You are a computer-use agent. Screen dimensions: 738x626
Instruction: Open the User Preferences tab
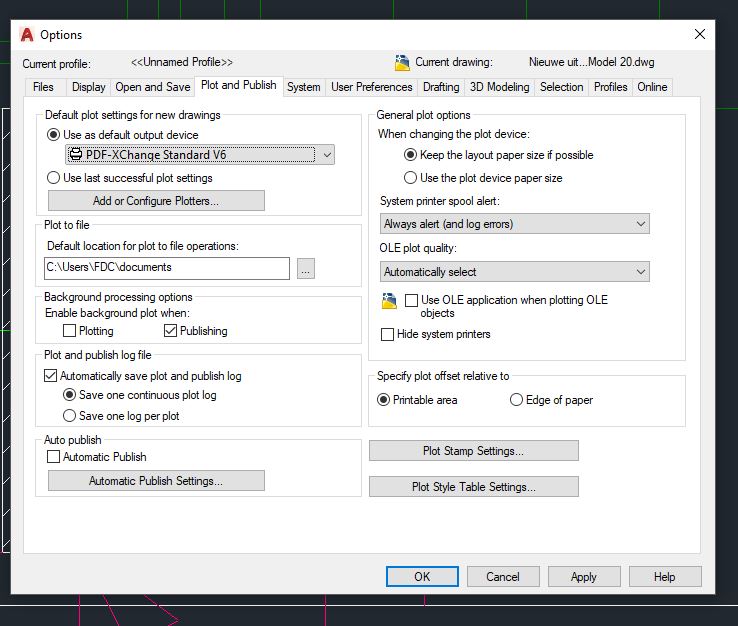coord(371,87)
